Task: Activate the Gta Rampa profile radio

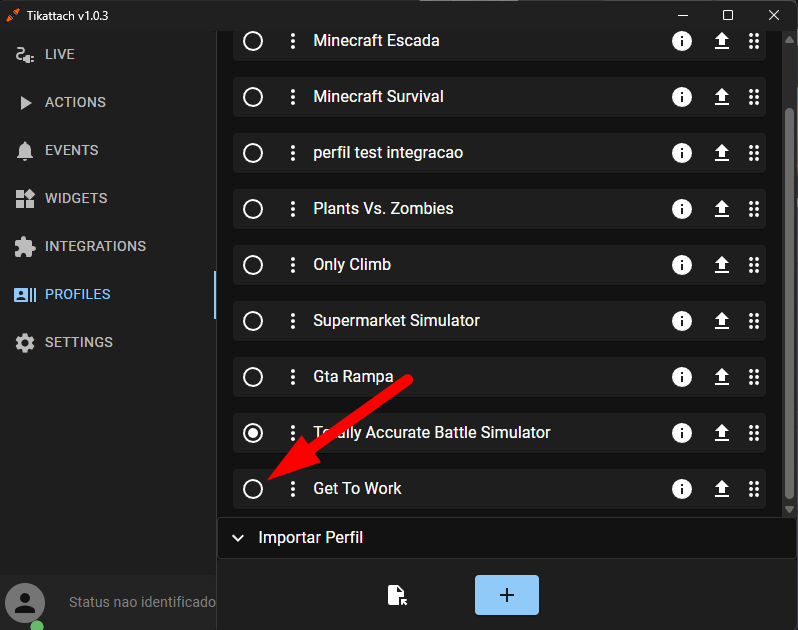Action: [252, 377]
